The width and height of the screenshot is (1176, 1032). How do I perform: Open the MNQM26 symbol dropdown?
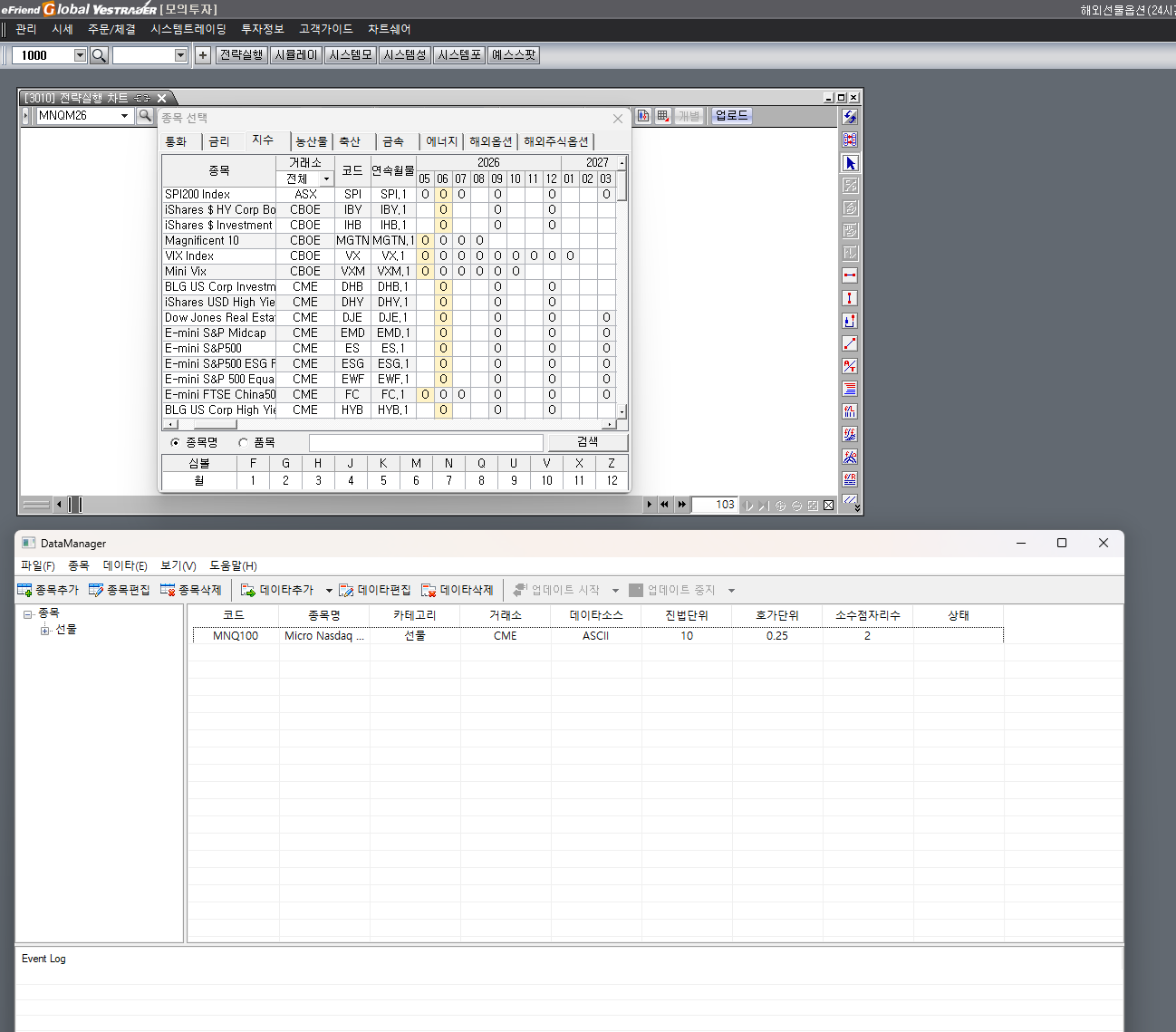tap(124, 116)
